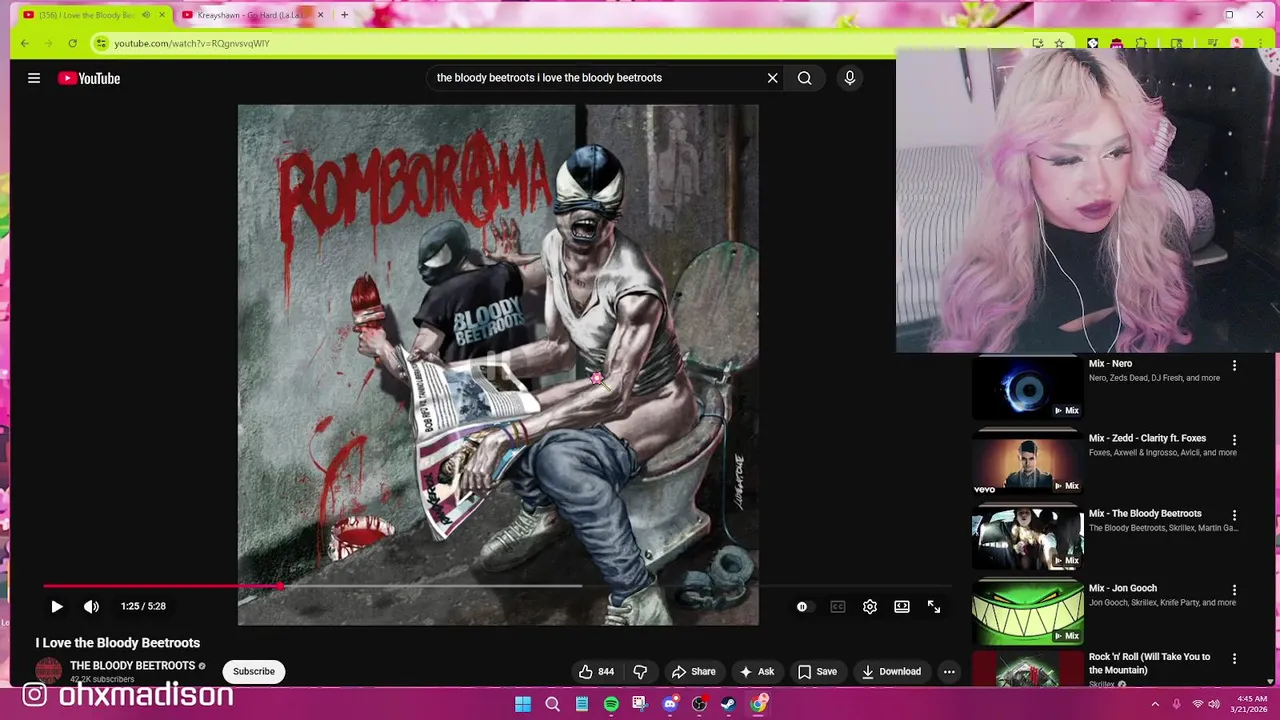Play the paused video
The height and width of the screenshot is (720, 1280).
(57, 606)
